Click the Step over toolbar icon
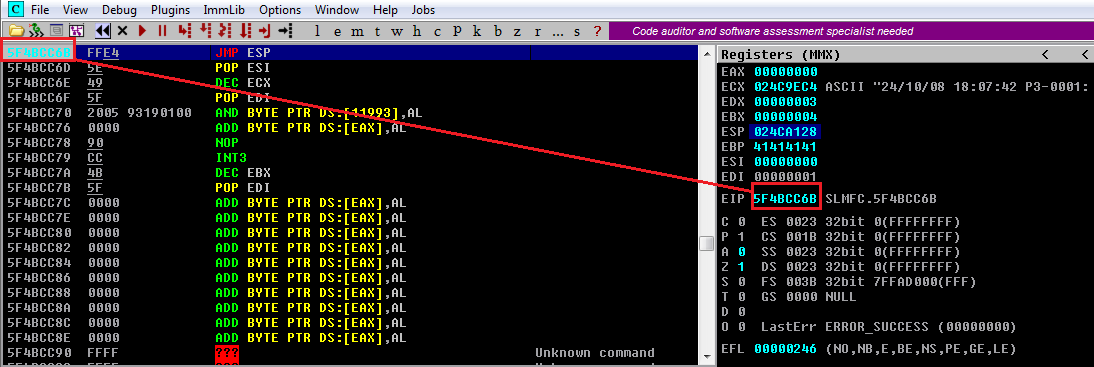Screen dimensions: 1094x367 [205, 31]
